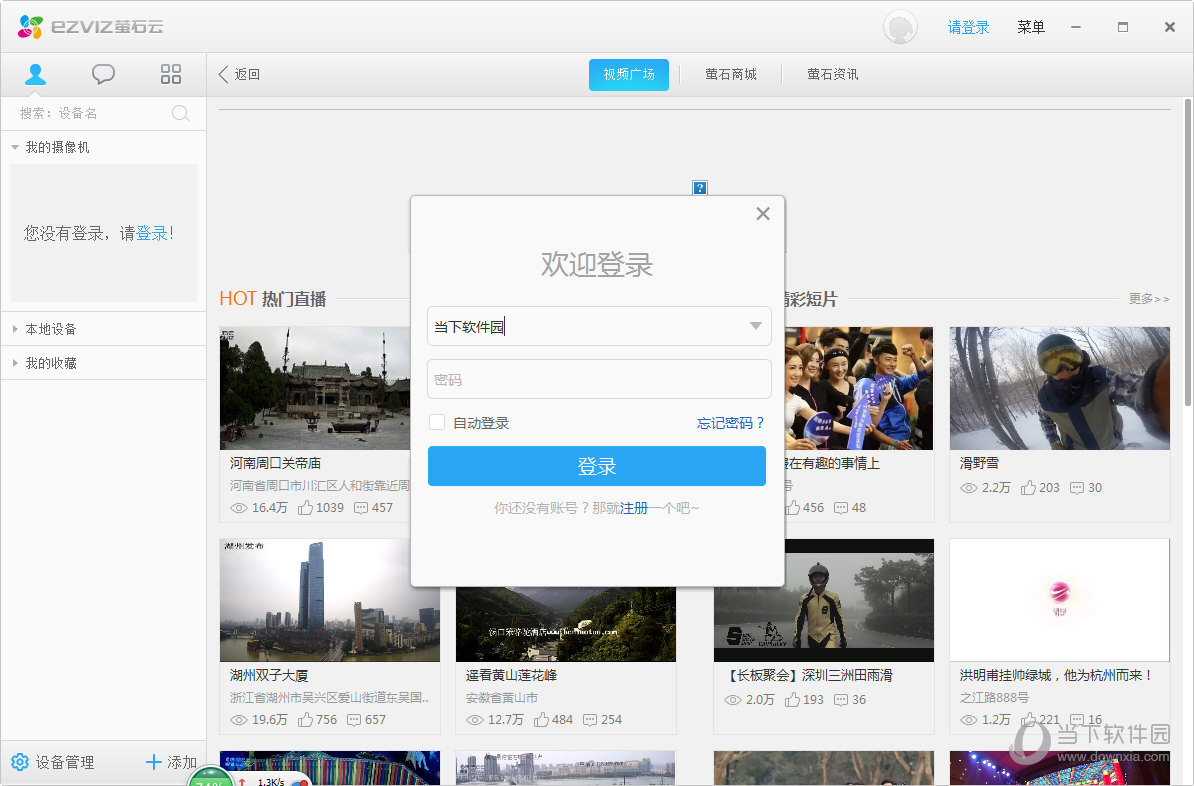The height and width of the screenshot is (786, 1194).
Task: Click the 滑野雪 video title
Action: [x=979, y=463]
